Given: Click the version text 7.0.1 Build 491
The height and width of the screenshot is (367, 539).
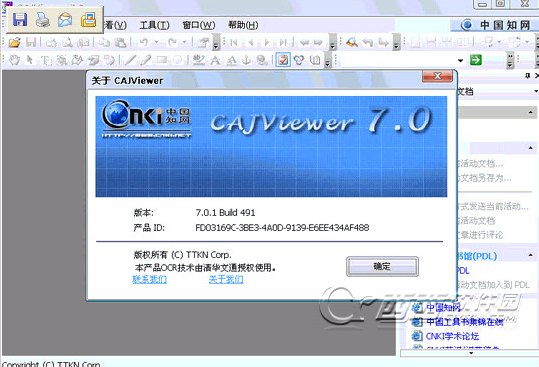Looking at the screenshot, I should (x=226, y=213).
